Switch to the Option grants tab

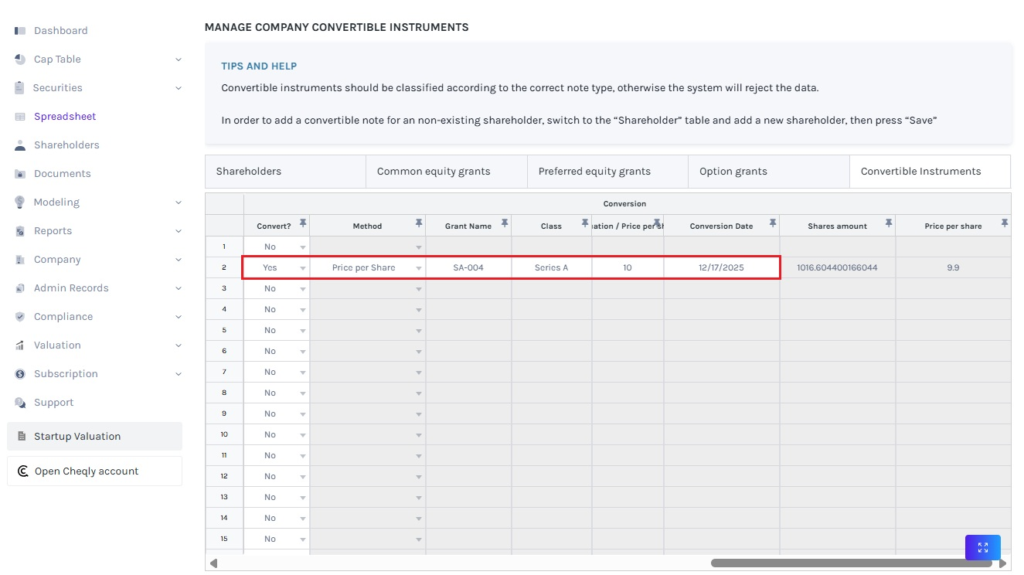coord(733,172)
